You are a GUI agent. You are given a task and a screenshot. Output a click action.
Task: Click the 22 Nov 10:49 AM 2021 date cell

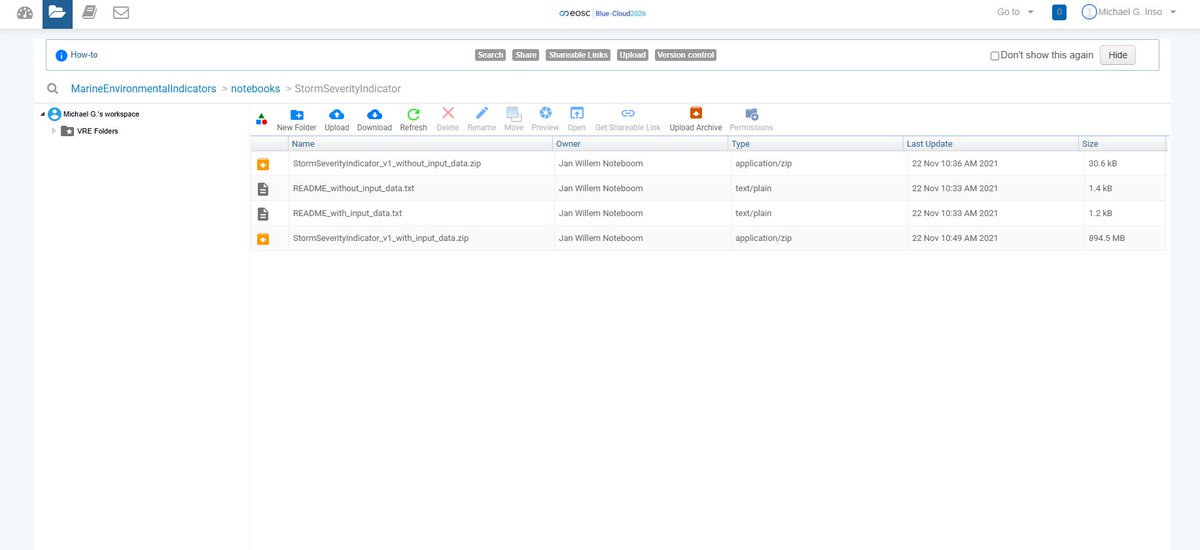[954, 238]
